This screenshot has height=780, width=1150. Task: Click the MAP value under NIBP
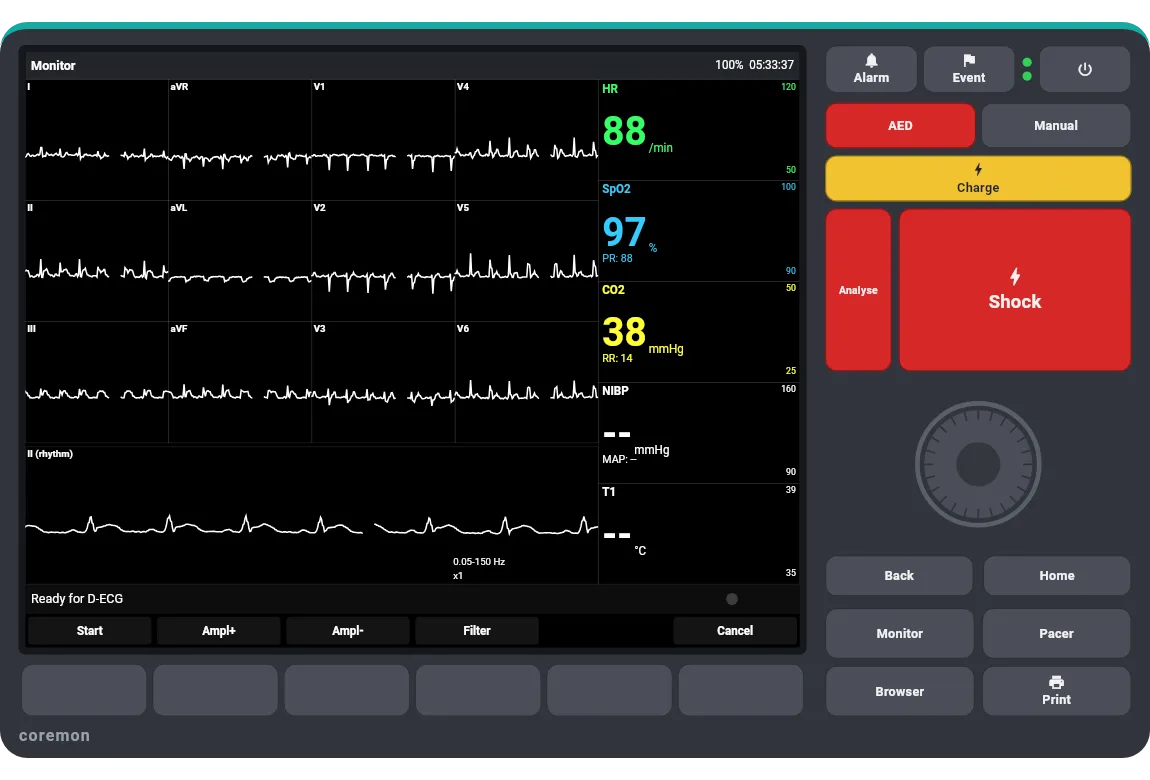(x=619, y=459)
